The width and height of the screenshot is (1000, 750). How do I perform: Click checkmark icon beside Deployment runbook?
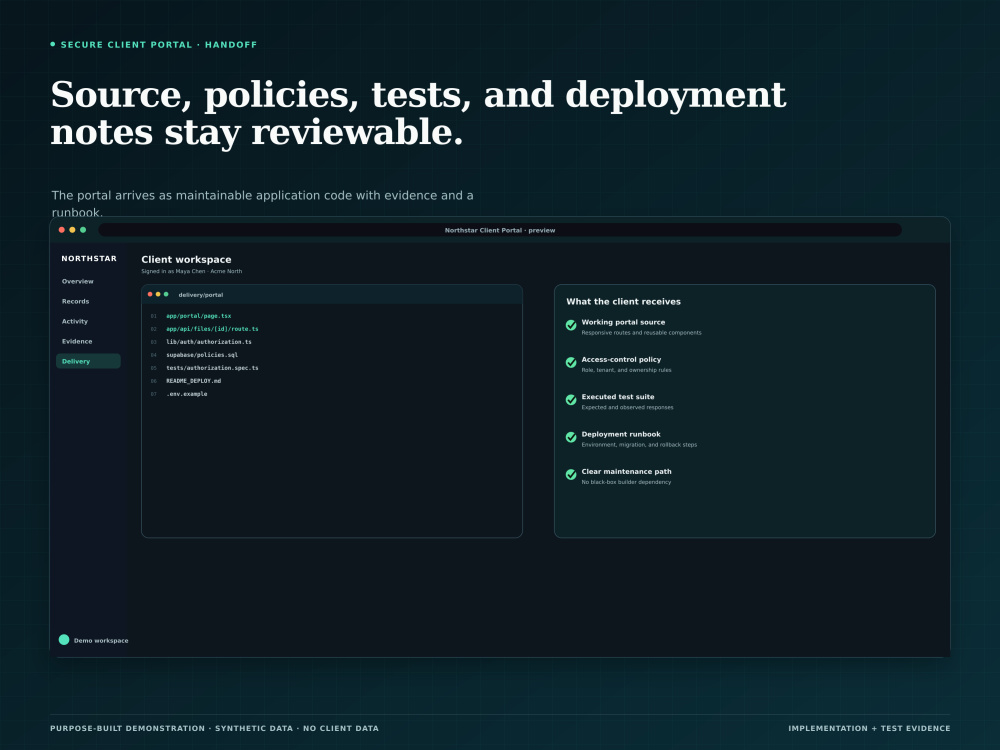(x=571, y=438)
